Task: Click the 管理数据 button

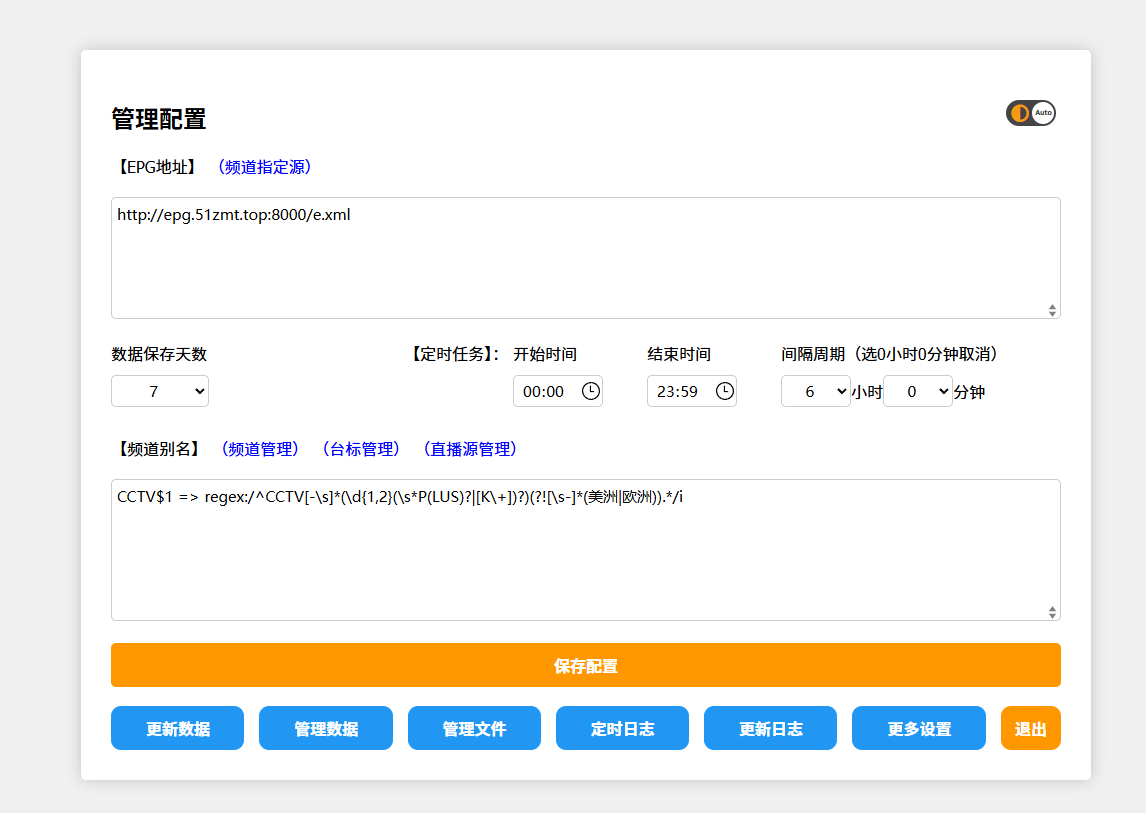Action: click(326, 728)
